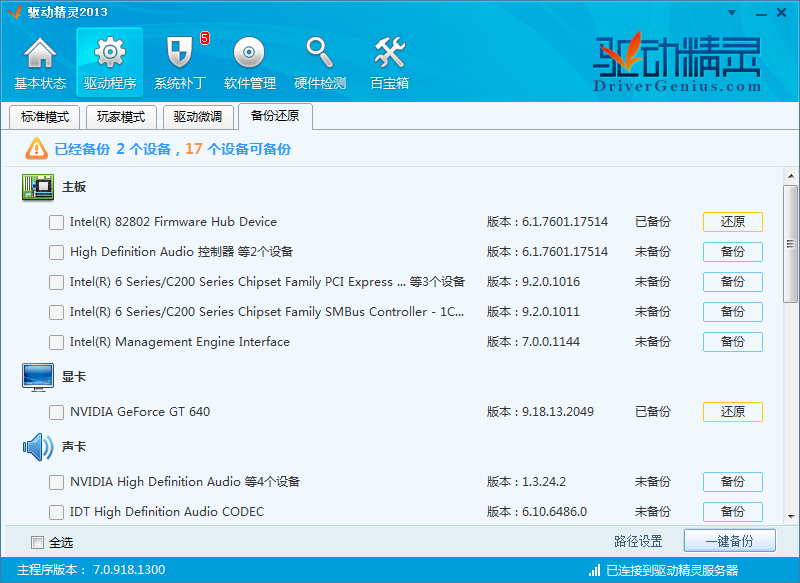800x583 pixels.
Task: Click the server connection signal icon
Action: (594, 570)
